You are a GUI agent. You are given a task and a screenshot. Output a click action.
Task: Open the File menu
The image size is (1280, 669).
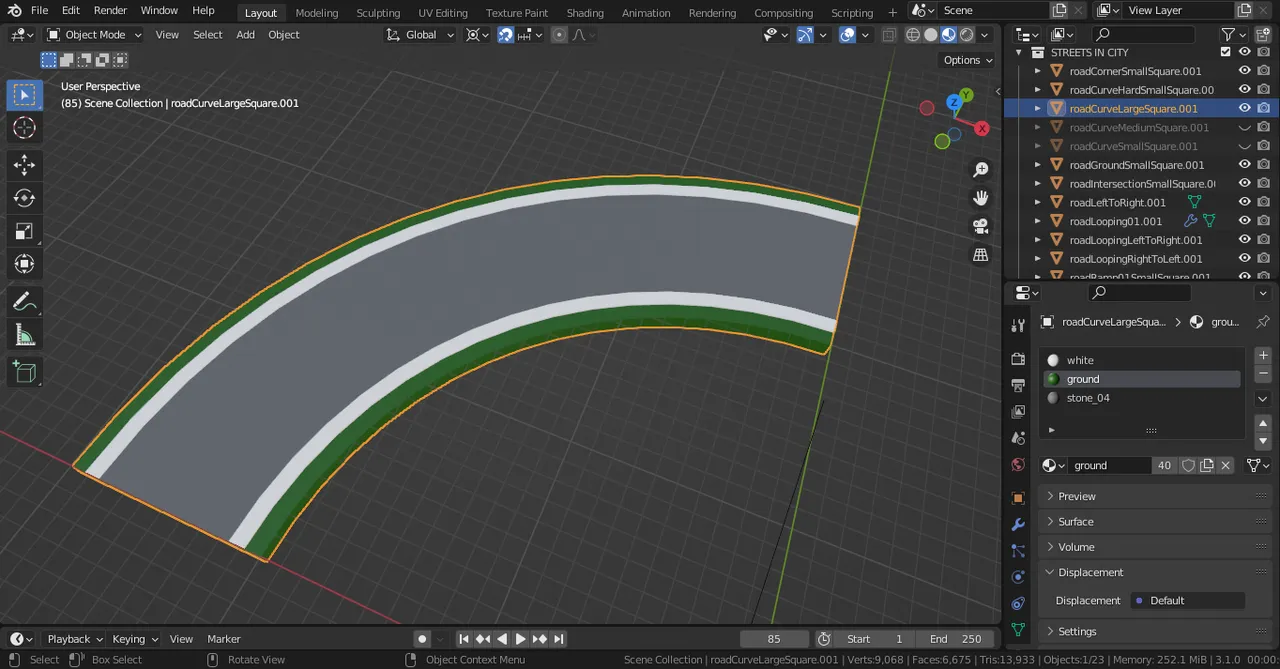click(x=39, y=11)
